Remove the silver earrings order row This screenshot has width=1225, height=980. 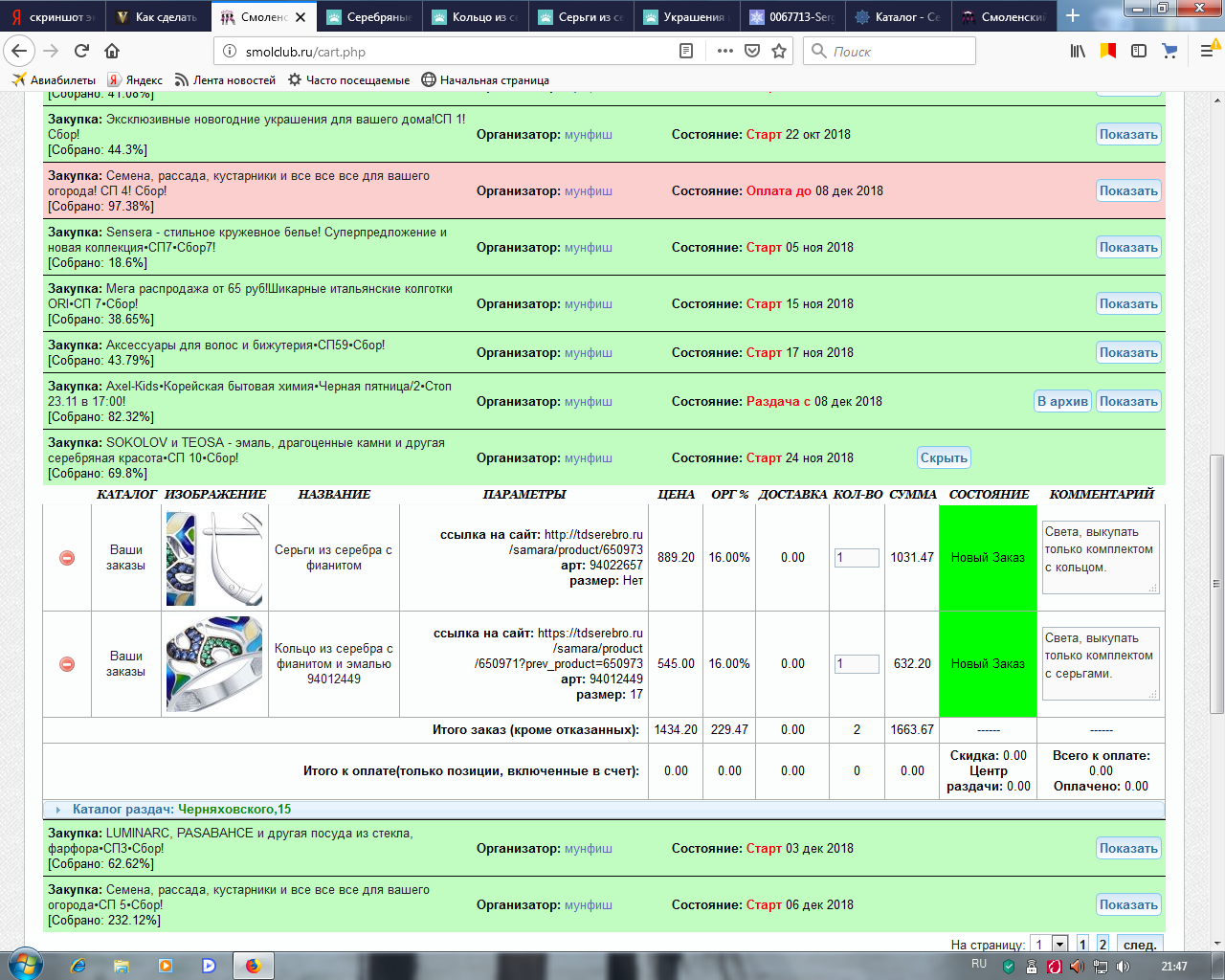[x=67, y=557]
